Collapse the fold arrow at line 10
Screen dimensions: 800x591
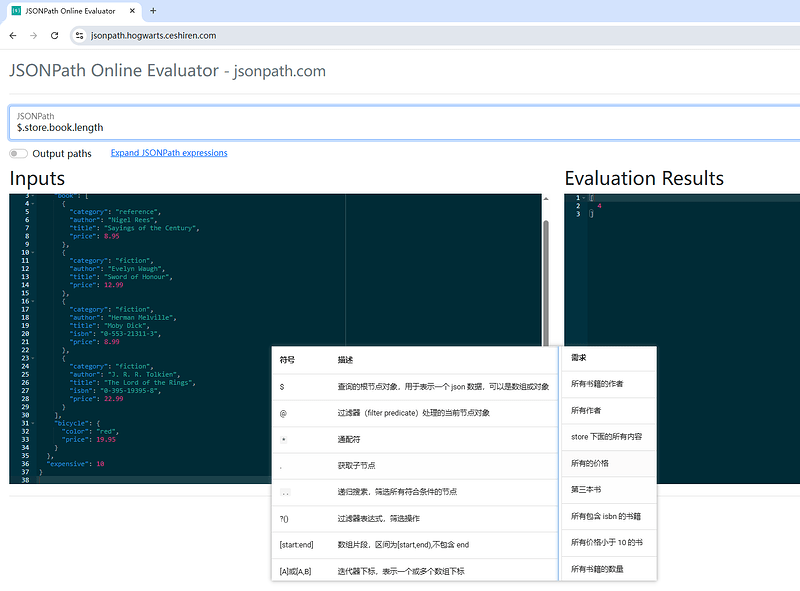click(33, 253)
